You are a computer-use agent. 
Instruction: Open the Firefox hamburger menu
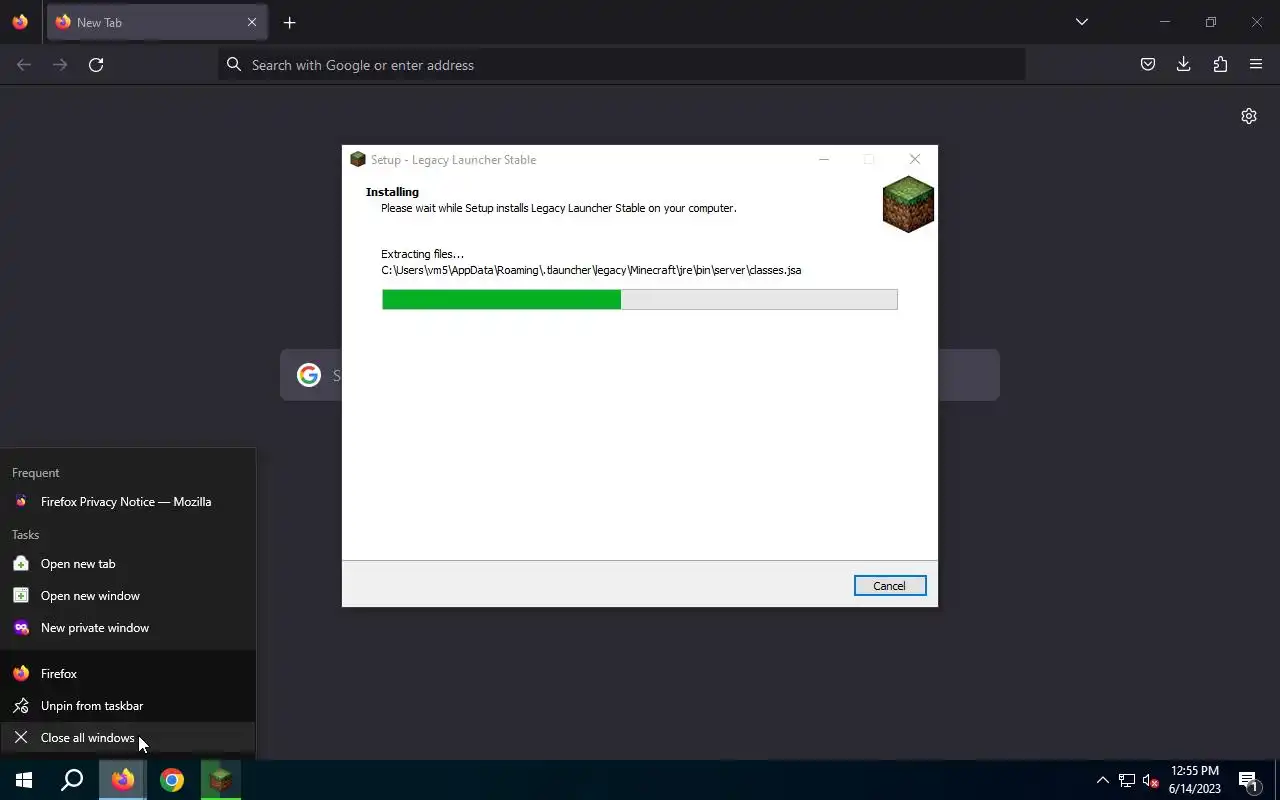pos(1256,65)
